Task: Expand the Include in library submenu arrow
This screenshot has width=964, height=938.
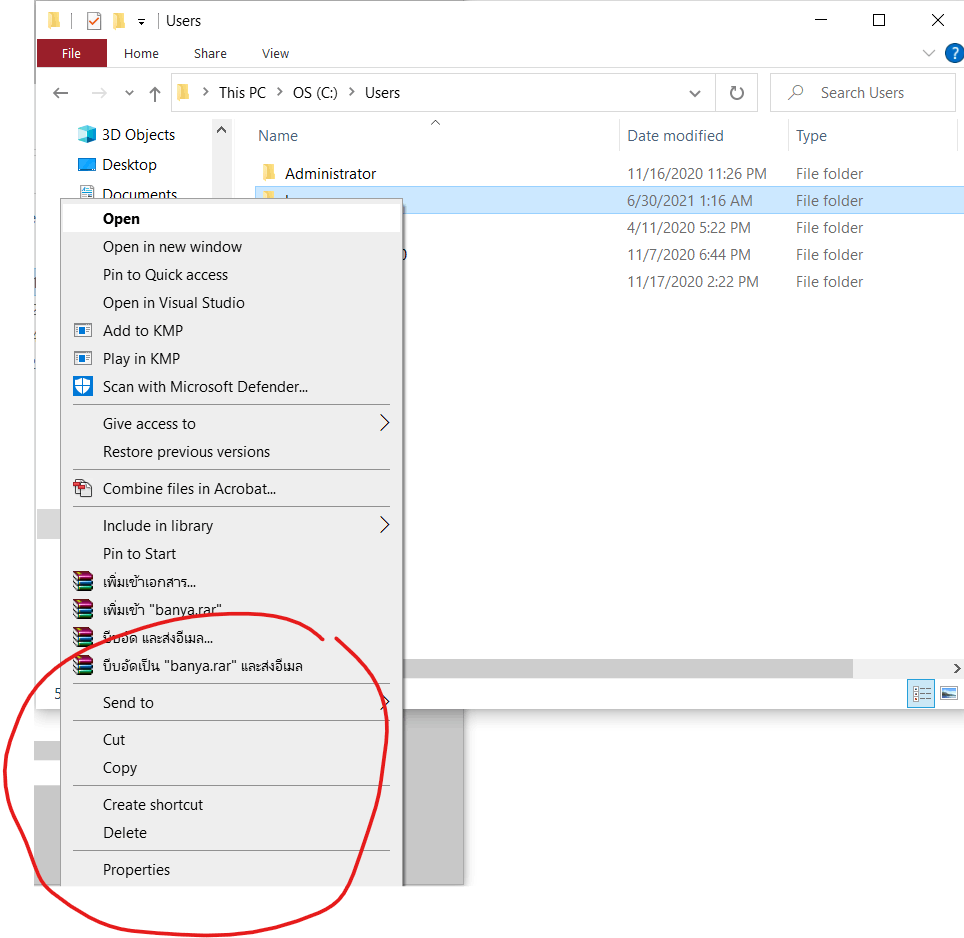Action: pyautogui.click(x=384, y=525)
